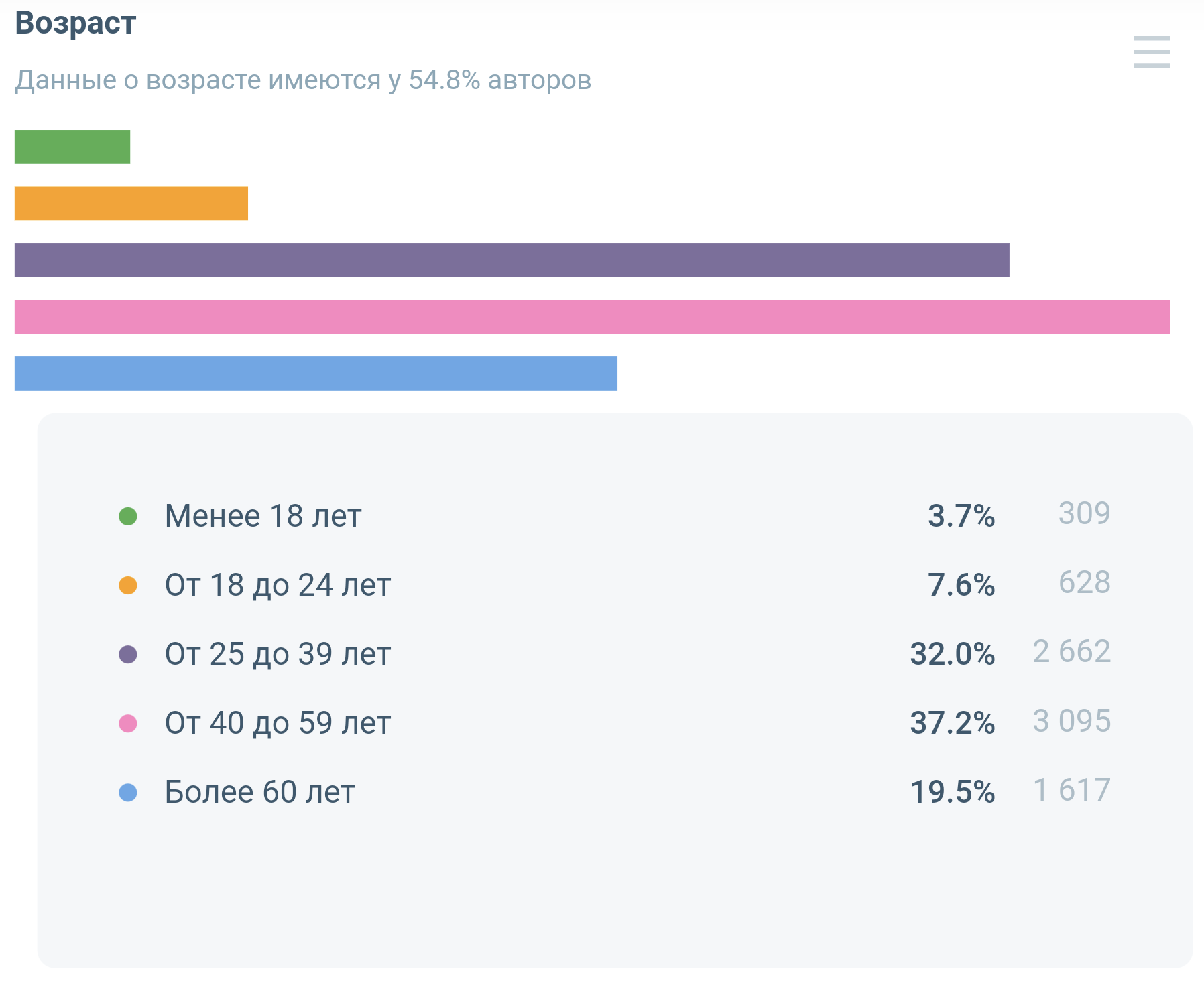The height and width of the screenshot is (987, 1204).
Task: Click the blue over-60 age bar
Action: [x=316, y=373]
